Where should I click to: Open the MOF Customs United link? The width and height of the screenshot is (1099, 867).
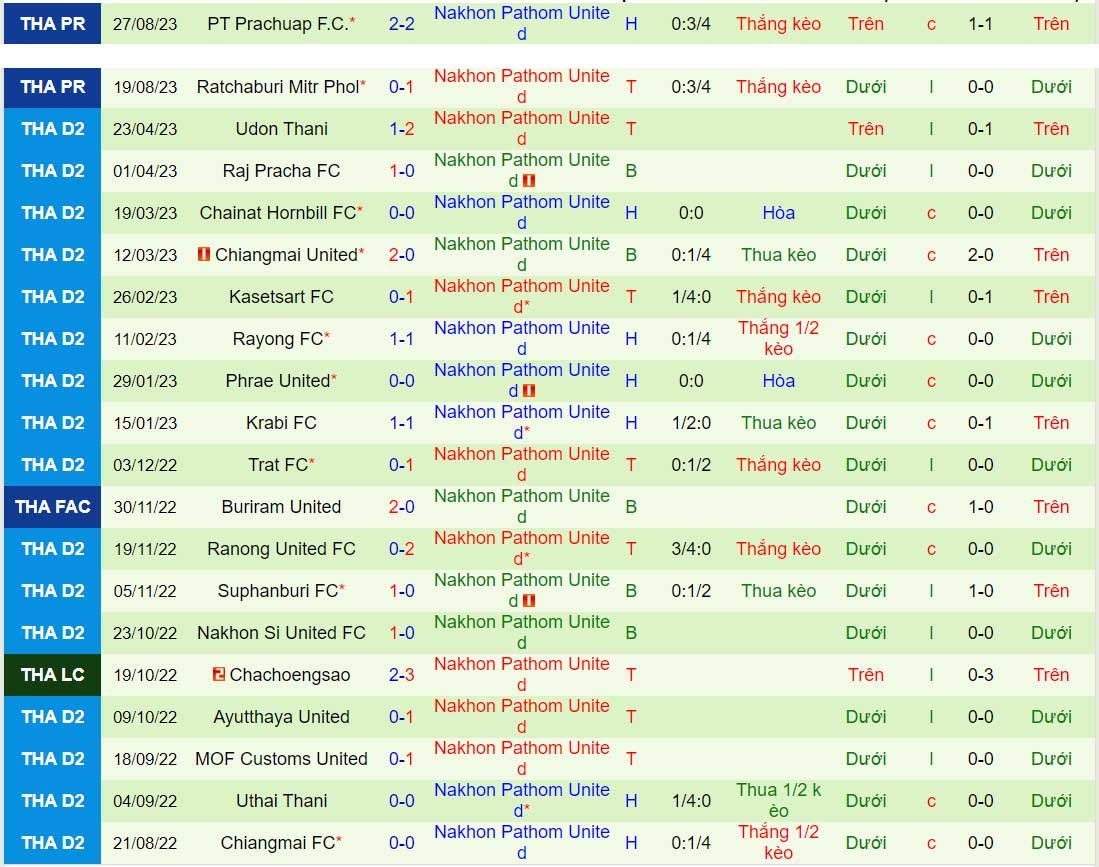coord(281,759)
